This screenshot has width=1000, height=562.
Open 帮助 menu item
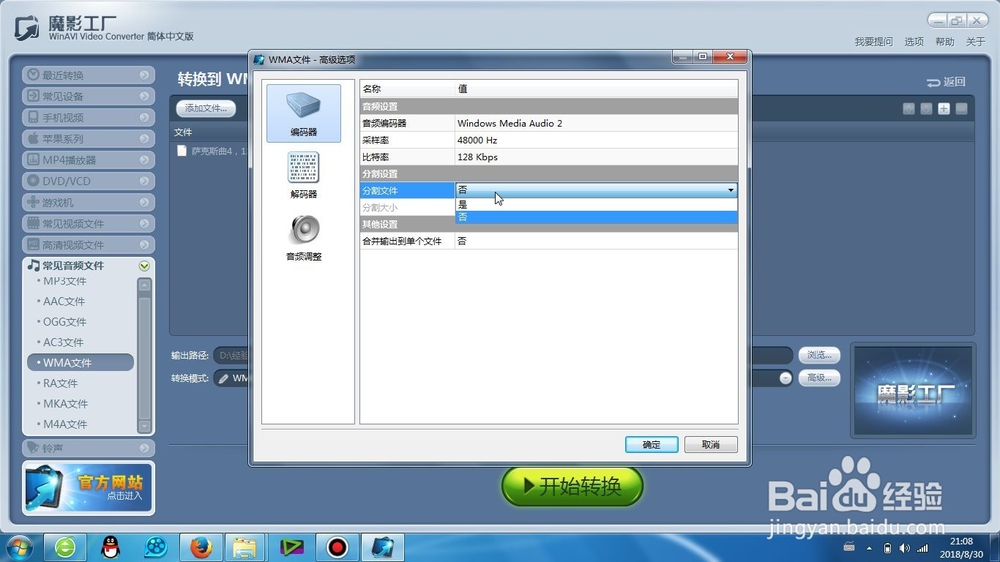(945, 41)
